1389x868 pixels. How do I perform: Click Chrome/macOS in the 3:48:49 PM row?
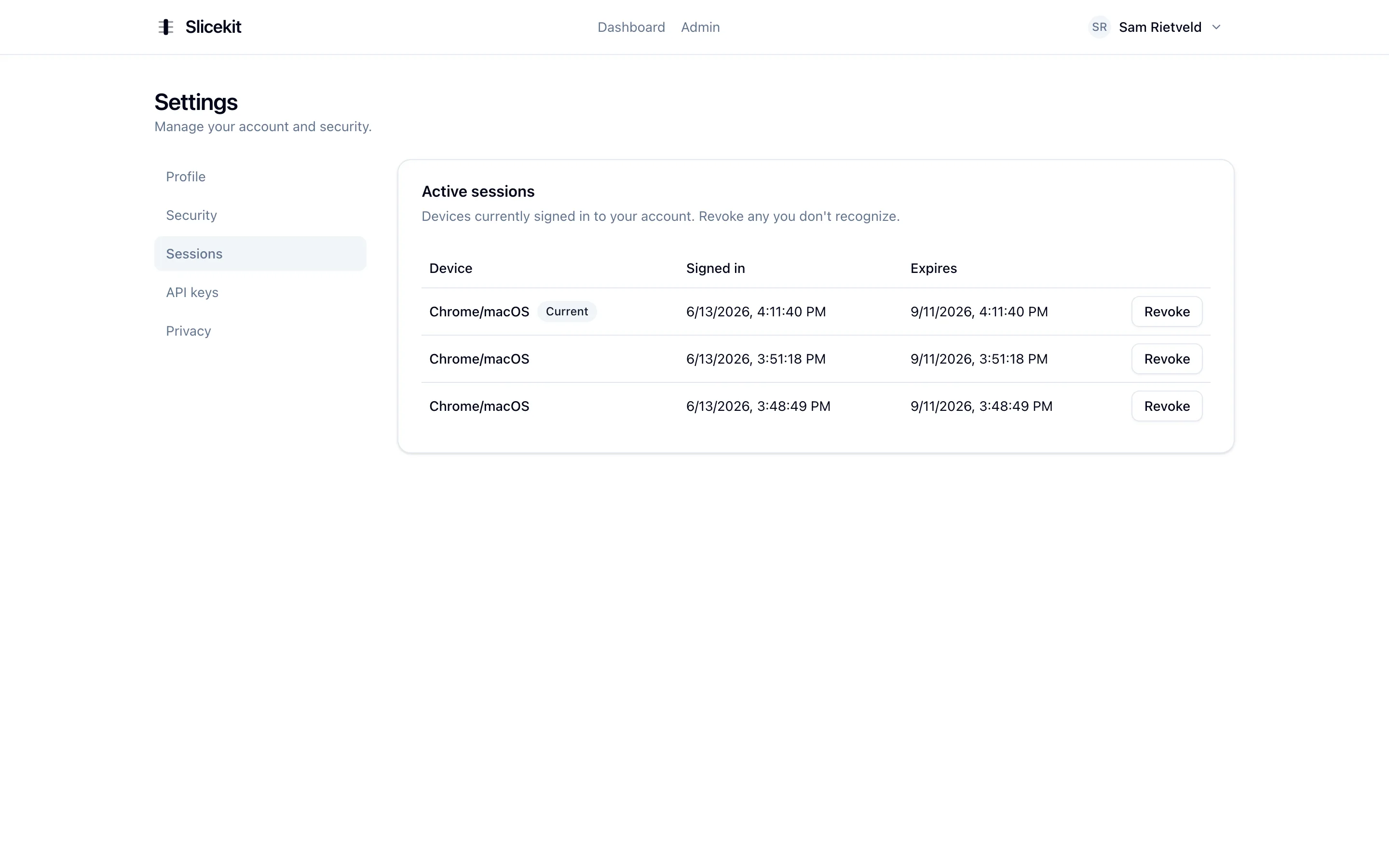click(479, 406)
